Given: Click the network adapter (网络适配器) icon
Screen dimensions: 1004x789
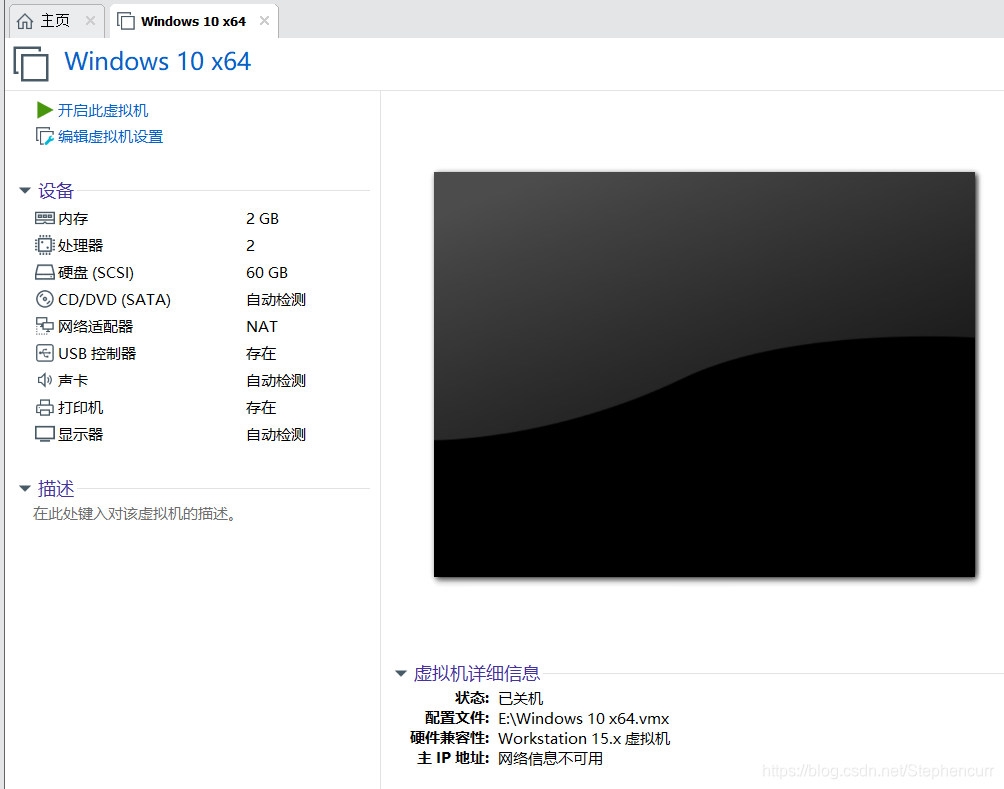Looking at the screenshot, I should (x=44, y=326).
